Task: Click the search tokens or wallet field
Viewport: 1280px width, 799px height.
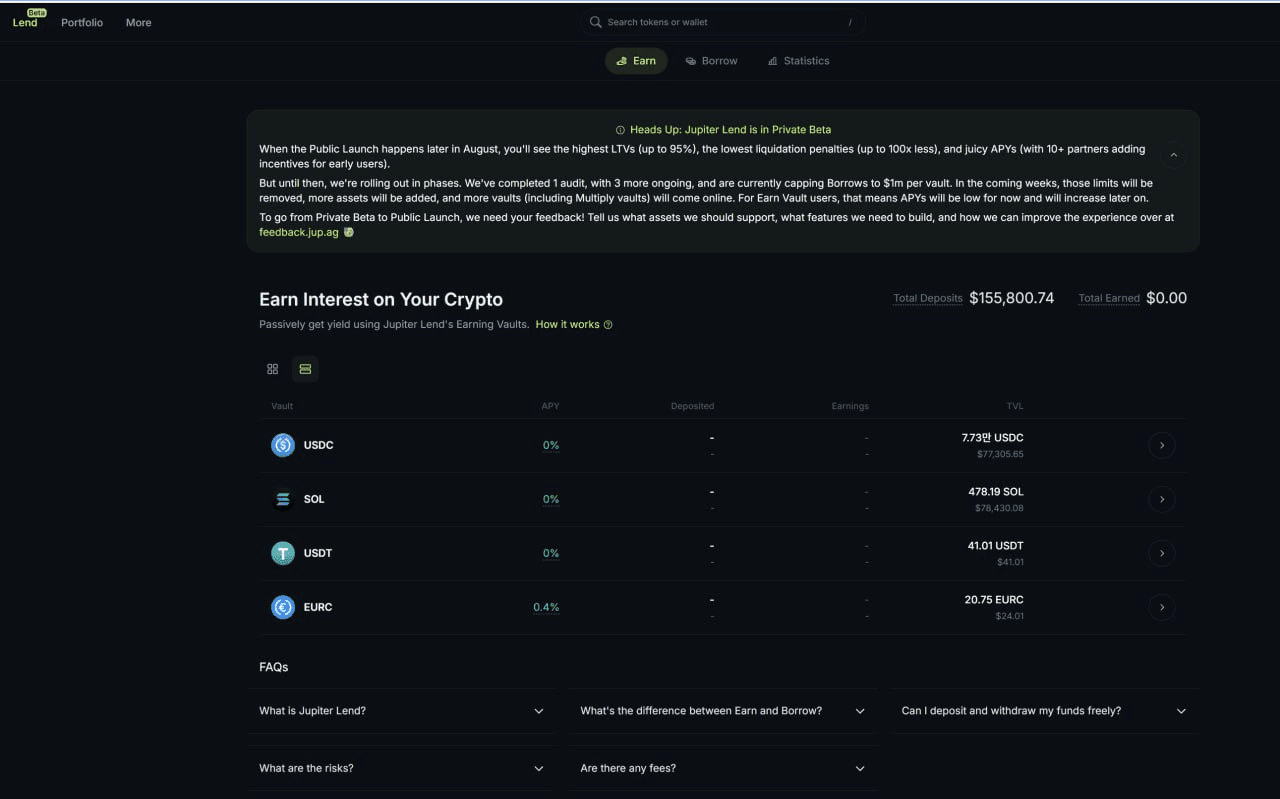Action: point(722,22)
